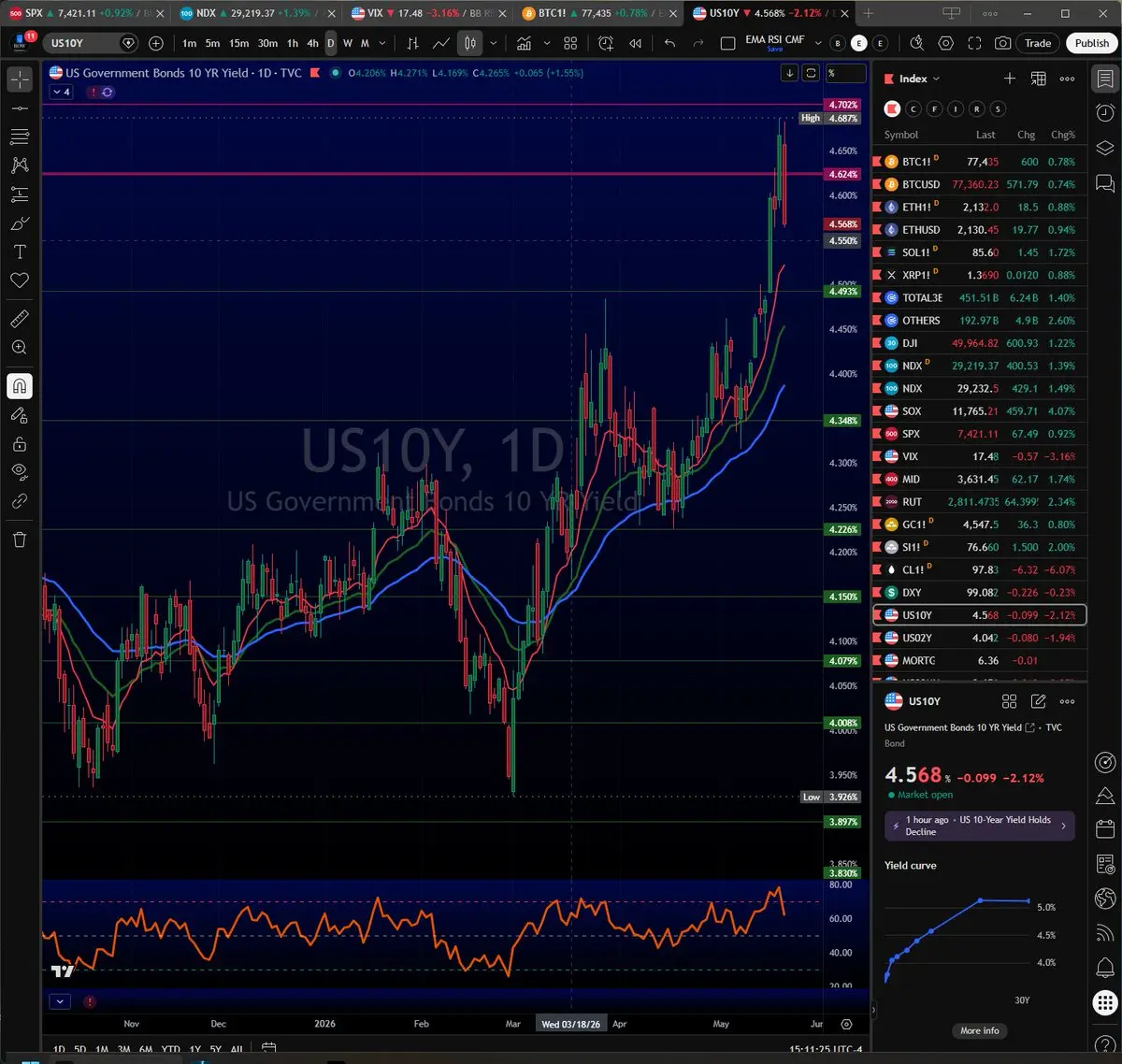Edit US10Y details note icon
The image size is (1122, 1064).
pos(1038,701)
